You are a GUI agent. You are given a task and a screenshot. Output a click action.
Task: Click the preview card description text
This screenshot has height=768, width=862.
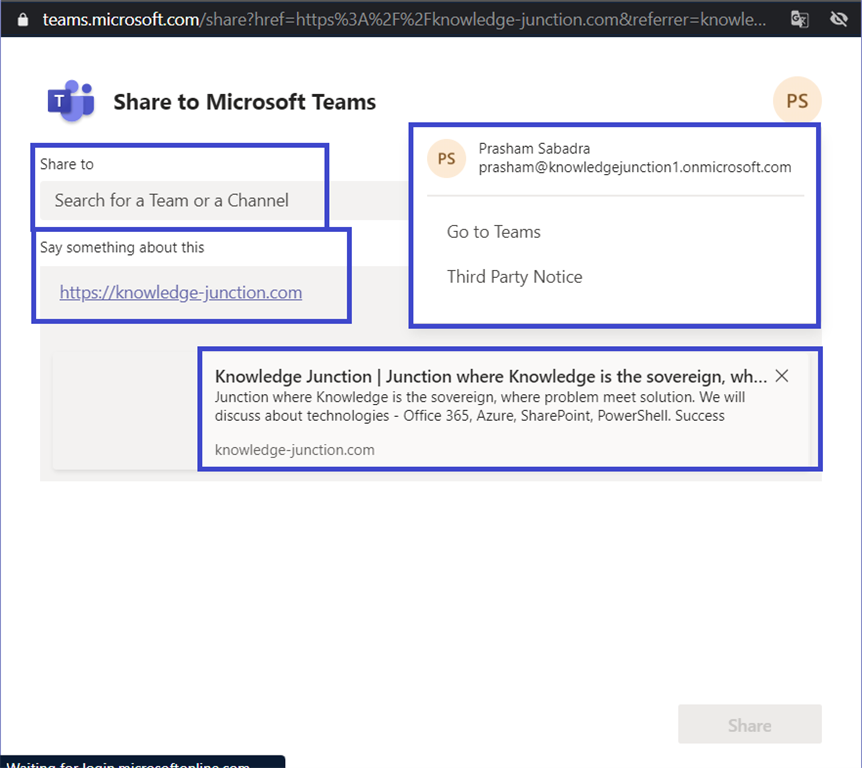click(479, 406)
